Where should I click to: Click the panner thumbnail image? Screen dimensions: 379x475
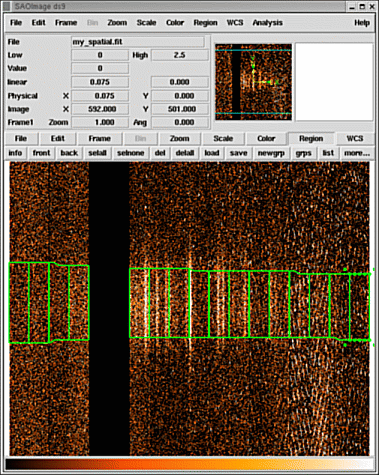click(253, 82)
